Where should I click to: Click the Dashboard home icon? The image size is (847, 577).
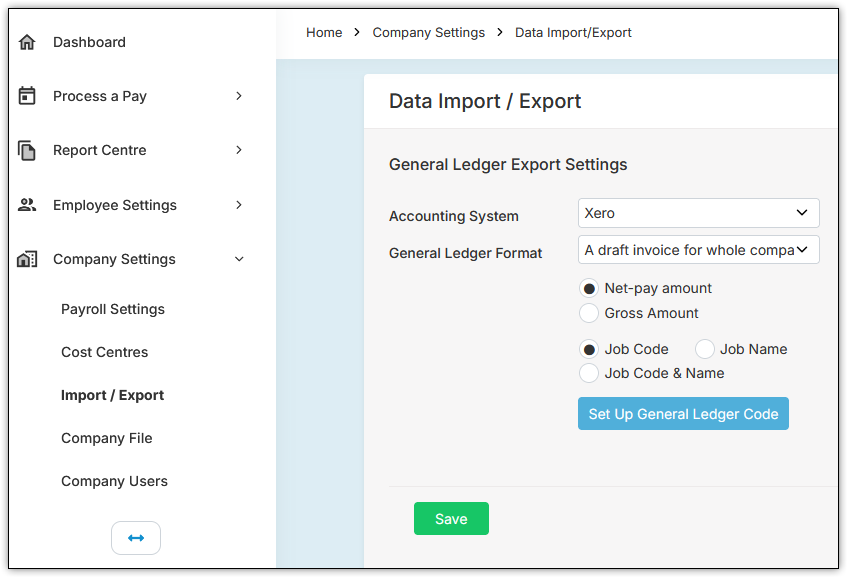pos(27,42)
